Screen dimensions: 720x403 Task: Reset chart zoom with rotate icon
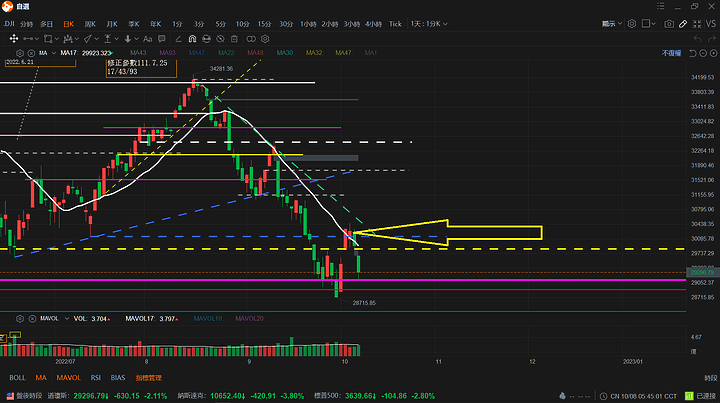tap(693, 53)
